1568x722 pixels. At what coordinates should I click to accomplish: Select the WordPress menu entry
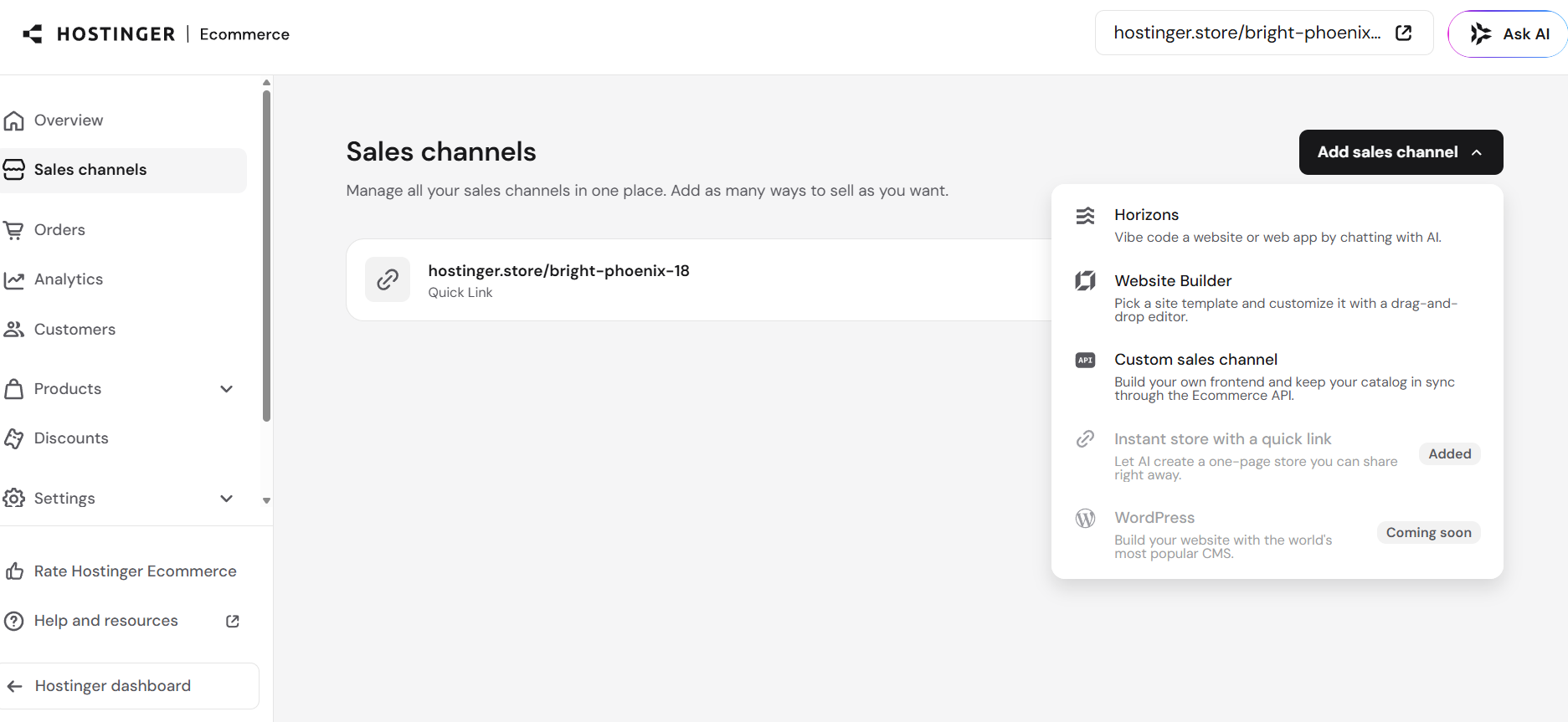[1278, 534]
